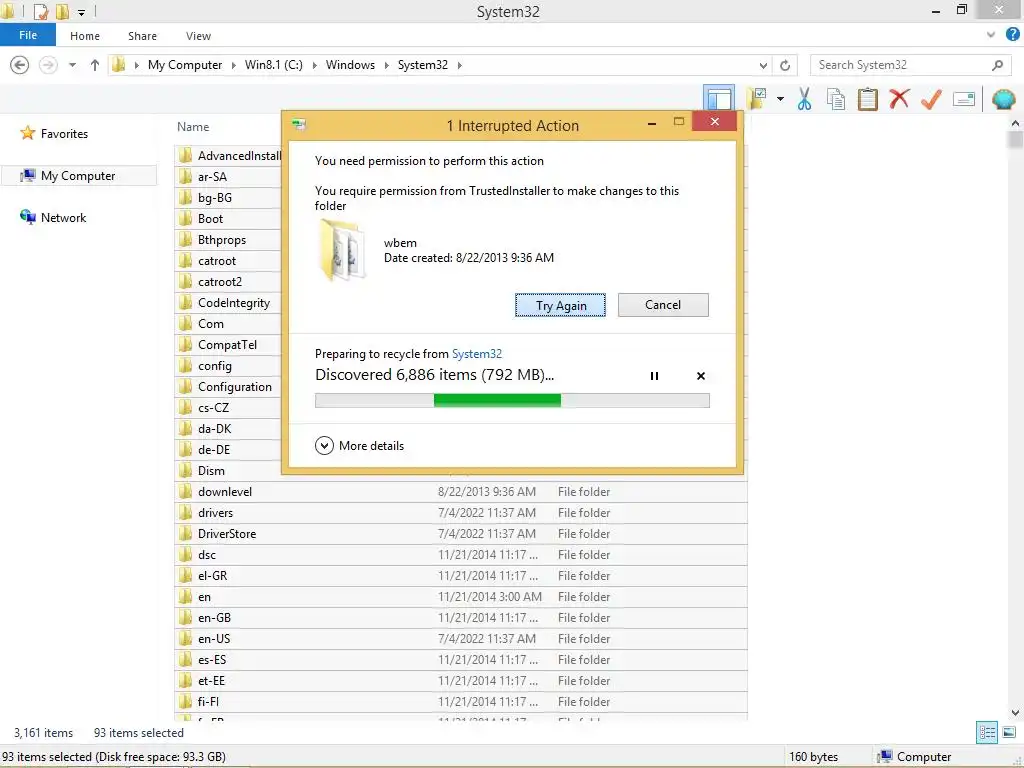Click the CodeIntegrity folder icon
This screenshot has width=1024, height=768.
click(185, 302)
